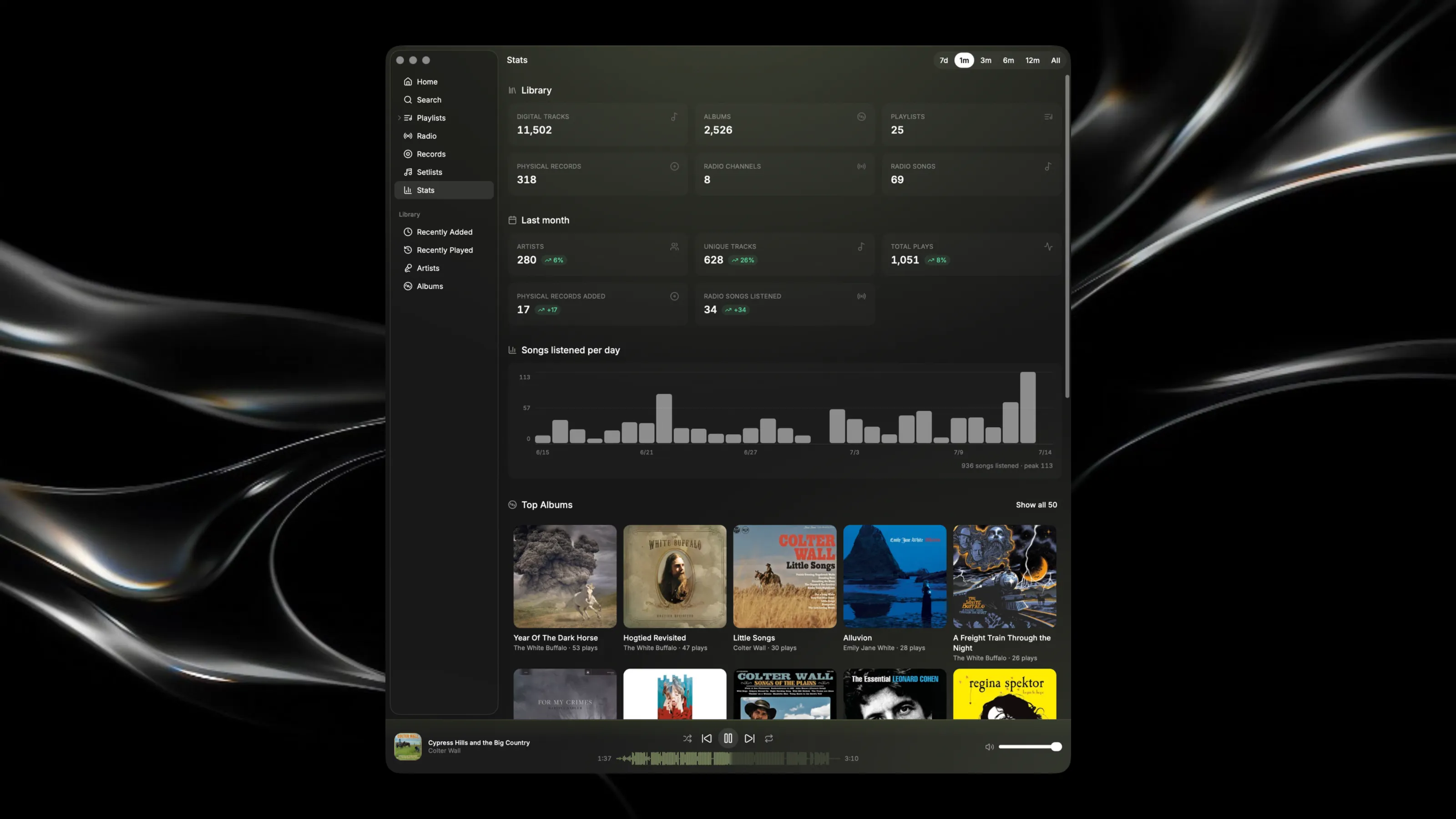Click note icon on Radio Songs card
1456x819 pixels.
(1048, 167)
